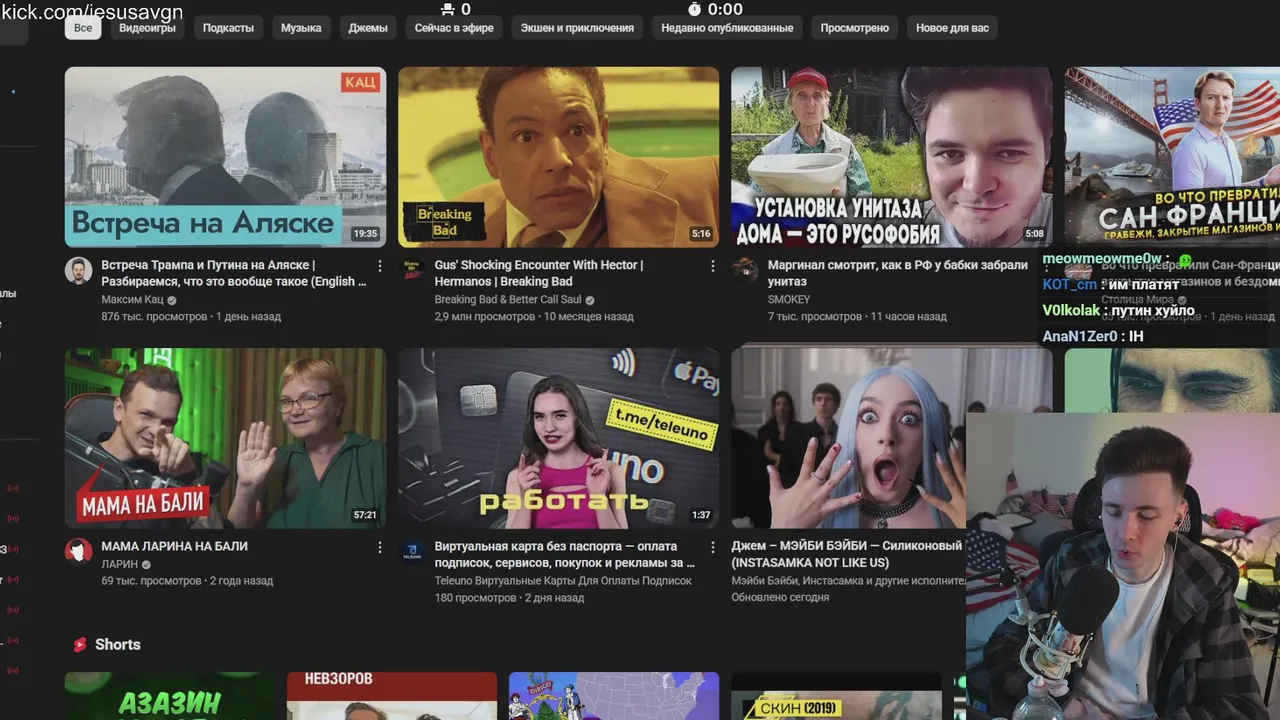Click the SMOKEY channel avatar
Viewport: 1280px width, 720px height.
pos(745,270)
